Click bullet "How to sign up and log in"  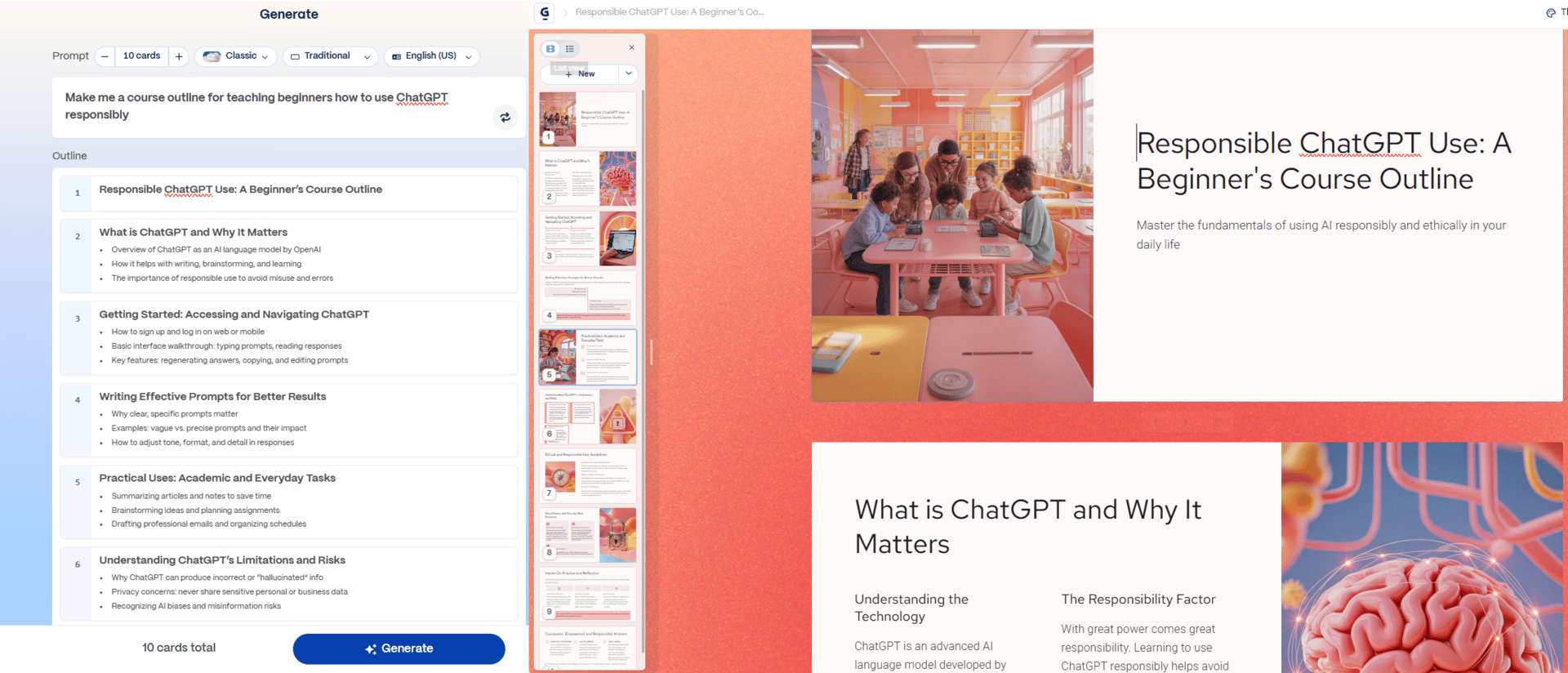pyautogui.click(x=188, y=332)
